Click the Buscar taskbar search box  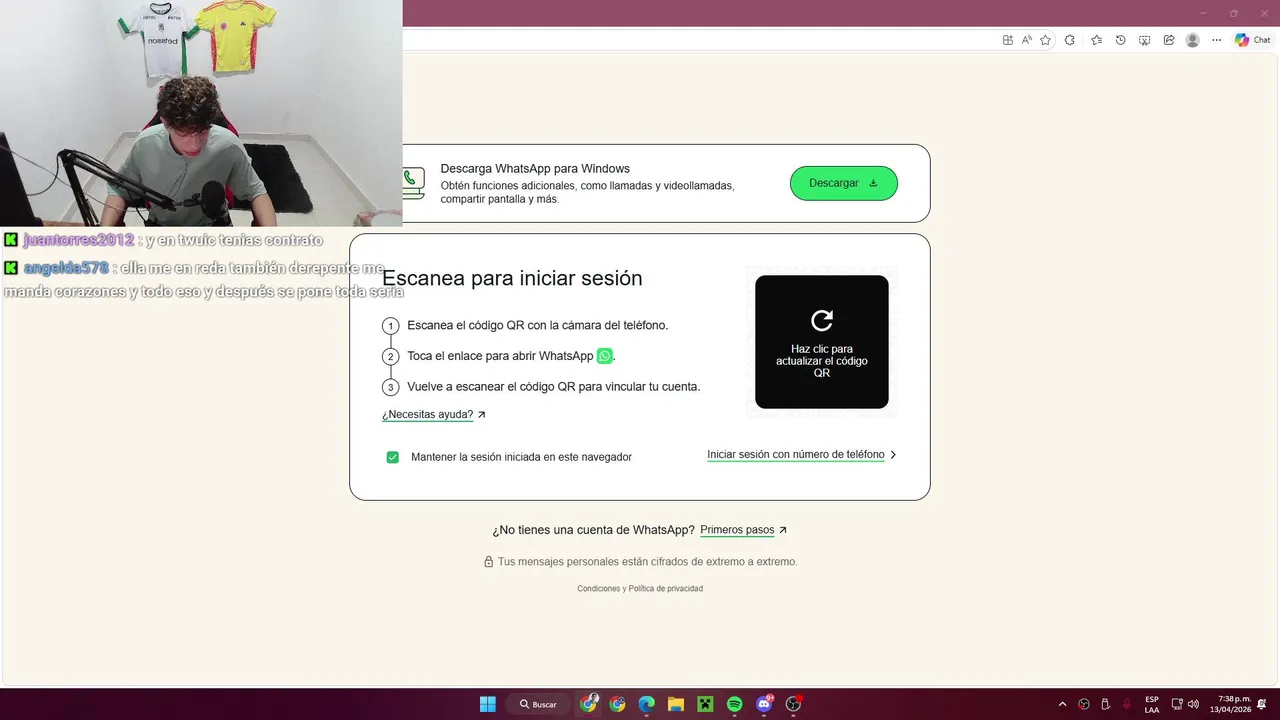tap(538, 704)
